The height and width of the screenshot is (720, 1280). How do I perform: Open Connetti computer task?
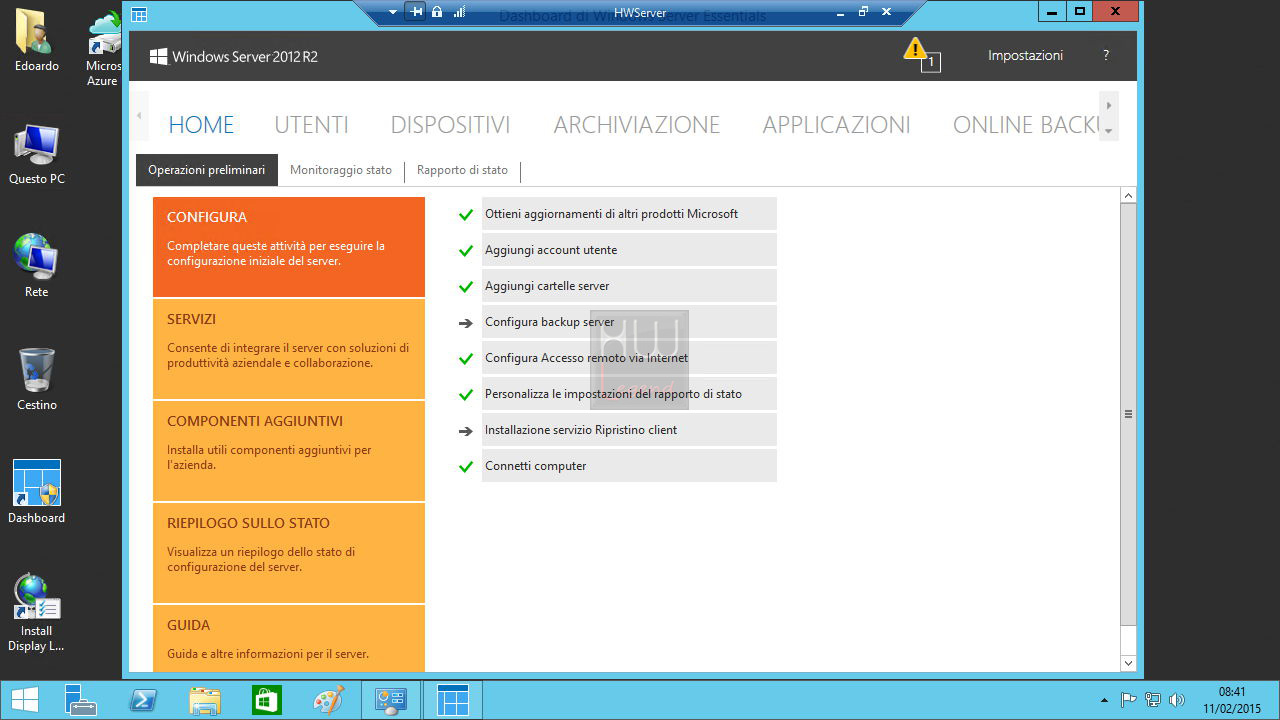(x=629, y=466)
